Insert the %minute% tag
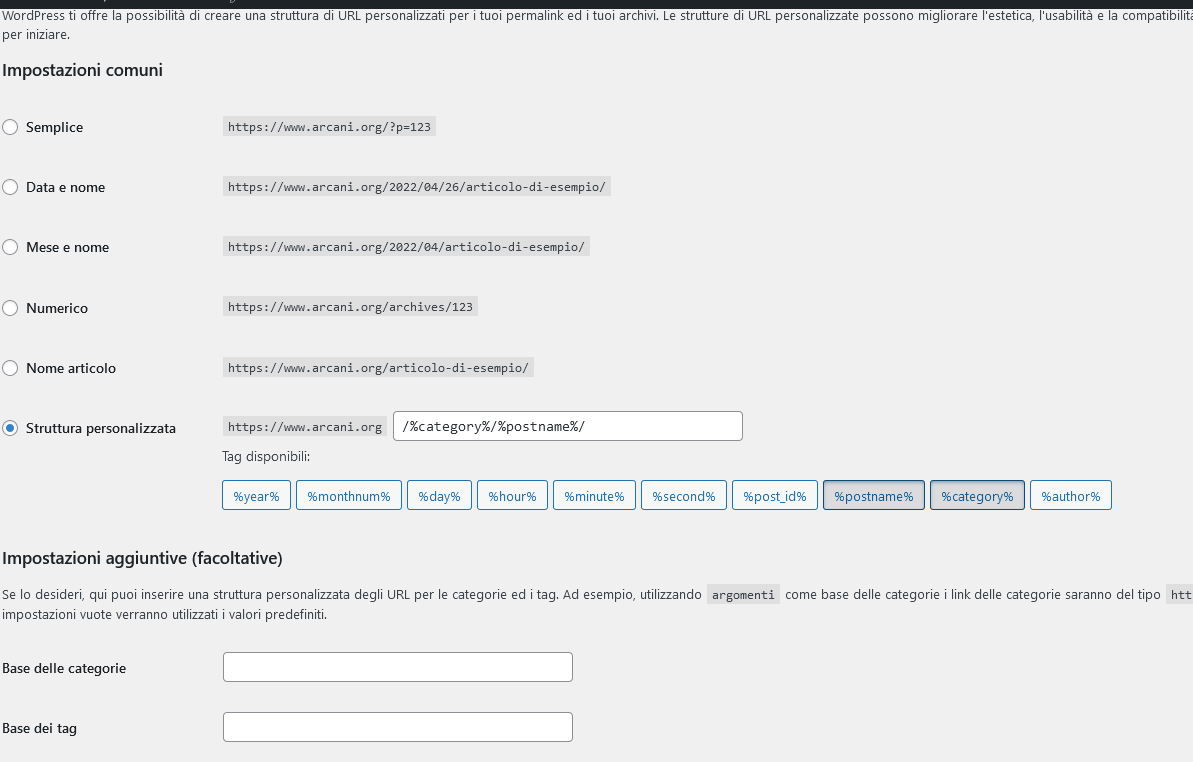1193x762 pixels. pyautogui.click(x=594, y=496)
